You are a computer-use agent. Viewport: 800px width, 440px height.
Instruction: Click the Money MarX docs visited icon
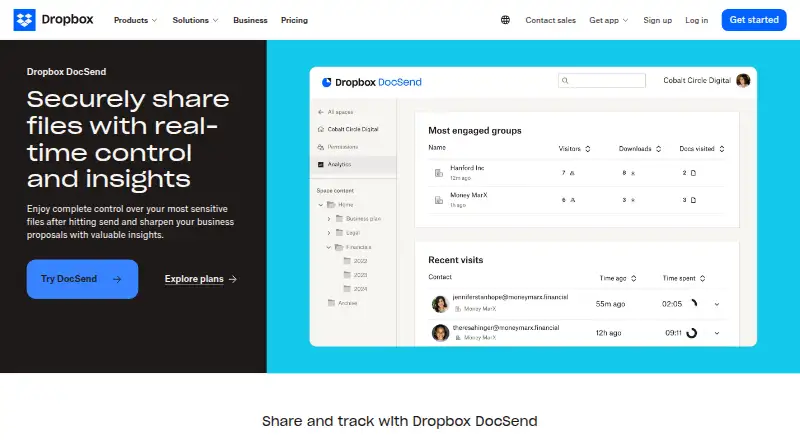tap(693, 200)
